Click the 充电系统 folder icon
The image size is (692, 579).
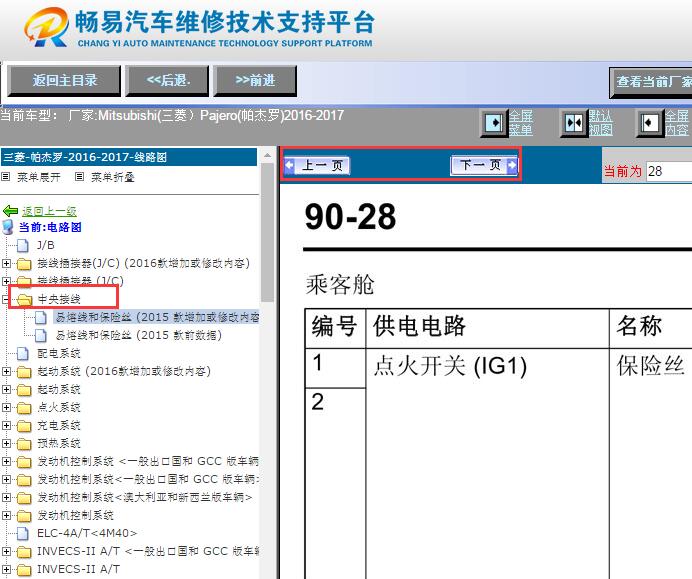(24, 426)
